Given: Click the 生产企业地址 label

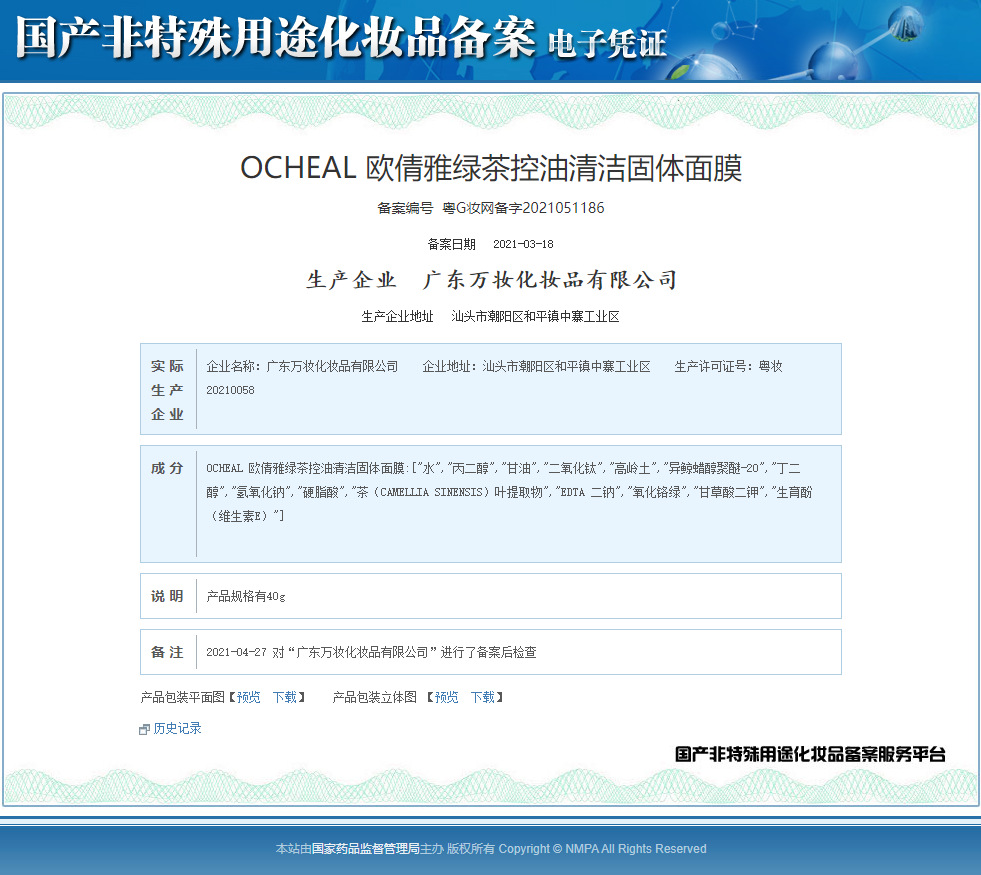Looking at the screenshot, I should tap(397, 316).
